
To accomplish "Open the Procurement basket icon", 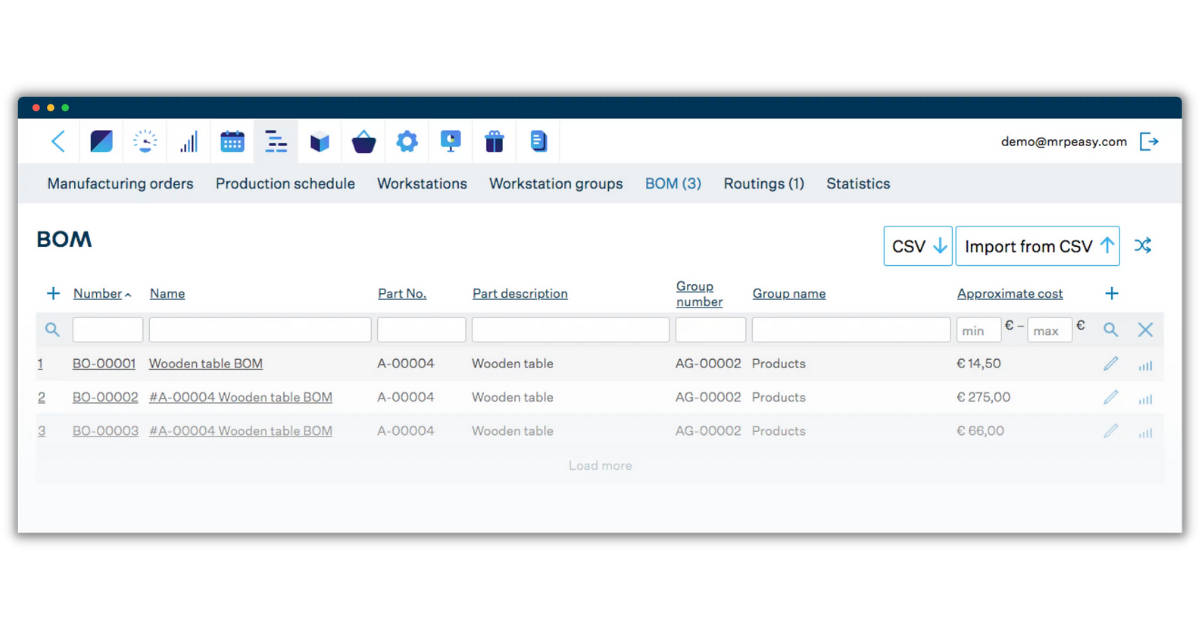I will point(363,141).
